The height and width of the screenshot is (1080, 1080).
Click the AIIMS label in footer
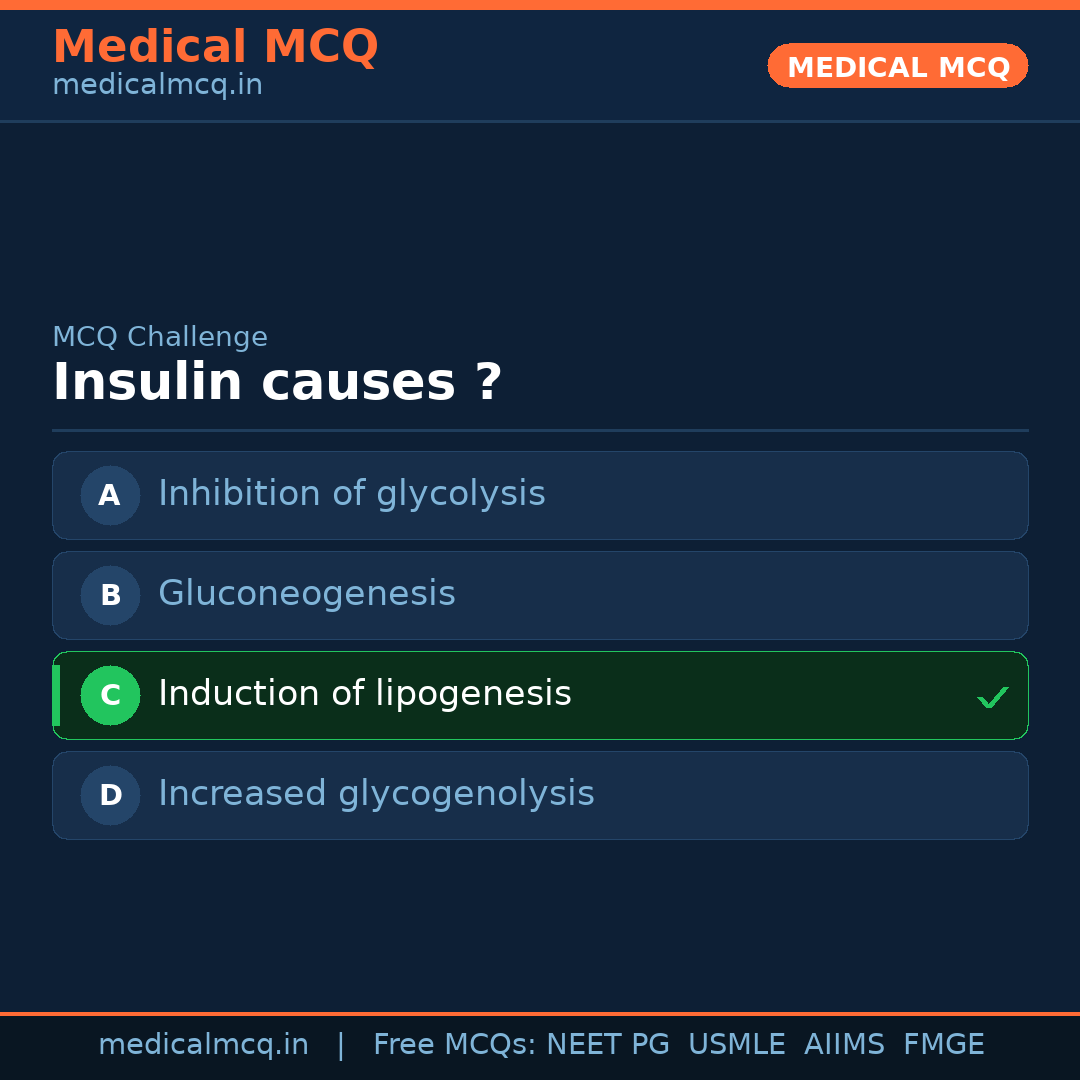(844, 1045)
